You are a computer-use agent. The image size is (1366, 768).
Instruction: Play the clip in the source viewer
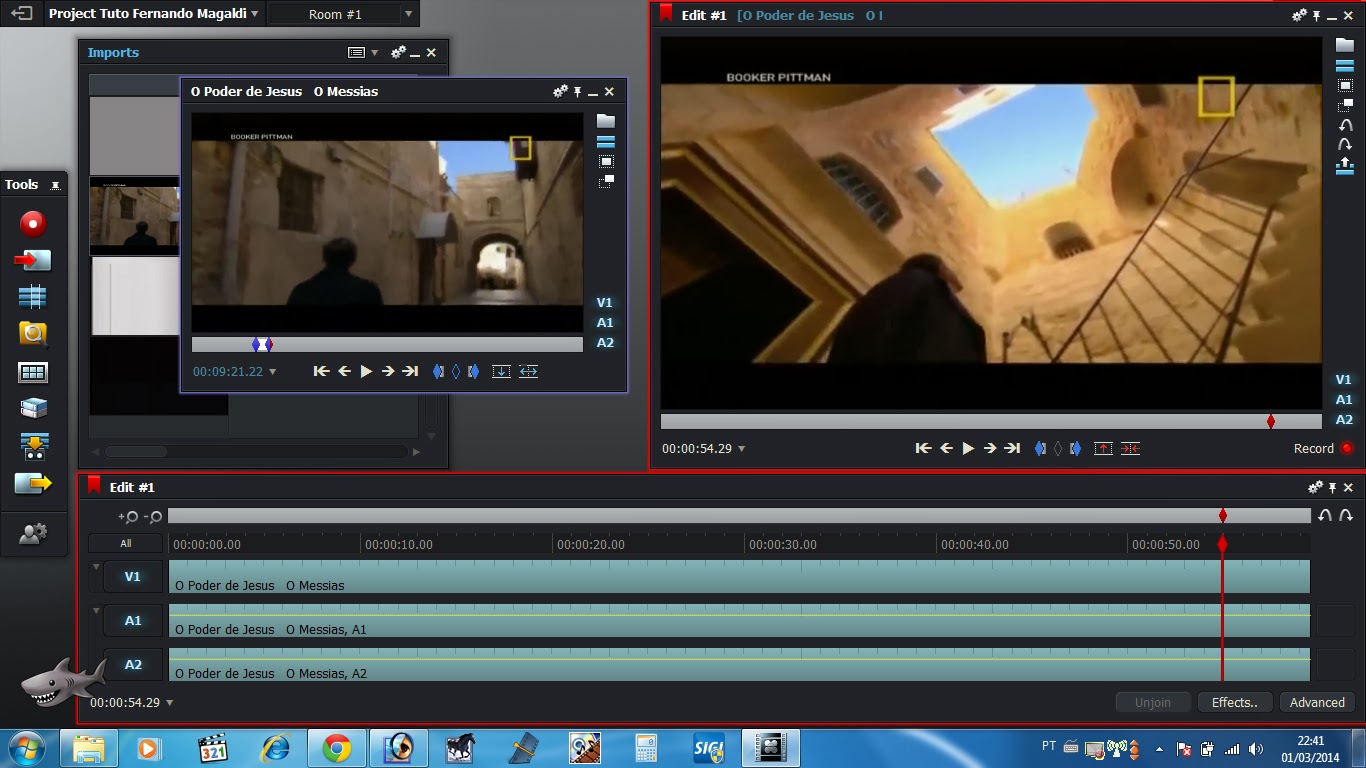tap(366, 371)
